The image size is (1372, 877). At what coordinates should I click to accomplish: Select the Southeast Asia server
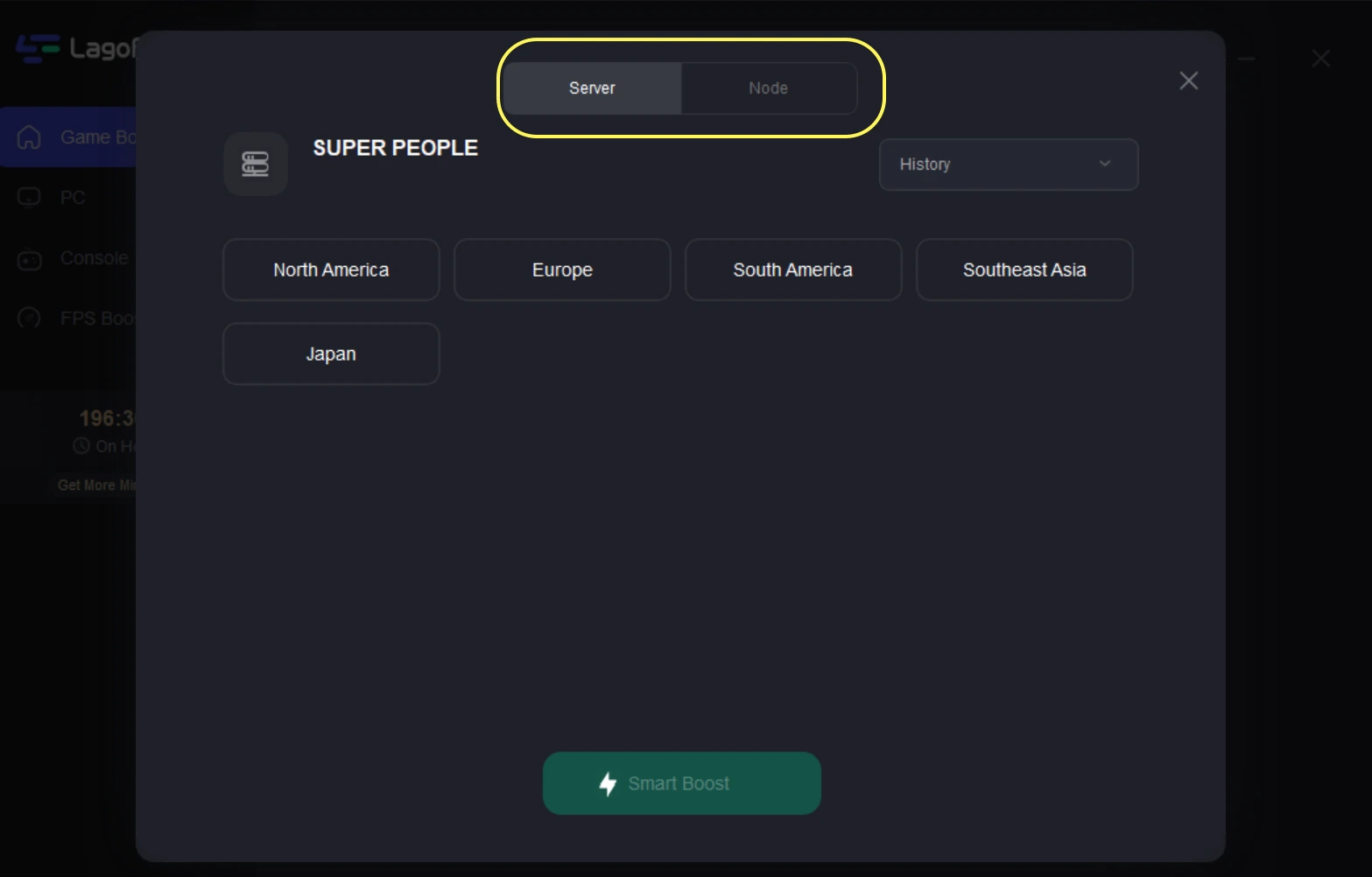[1024, 270]
